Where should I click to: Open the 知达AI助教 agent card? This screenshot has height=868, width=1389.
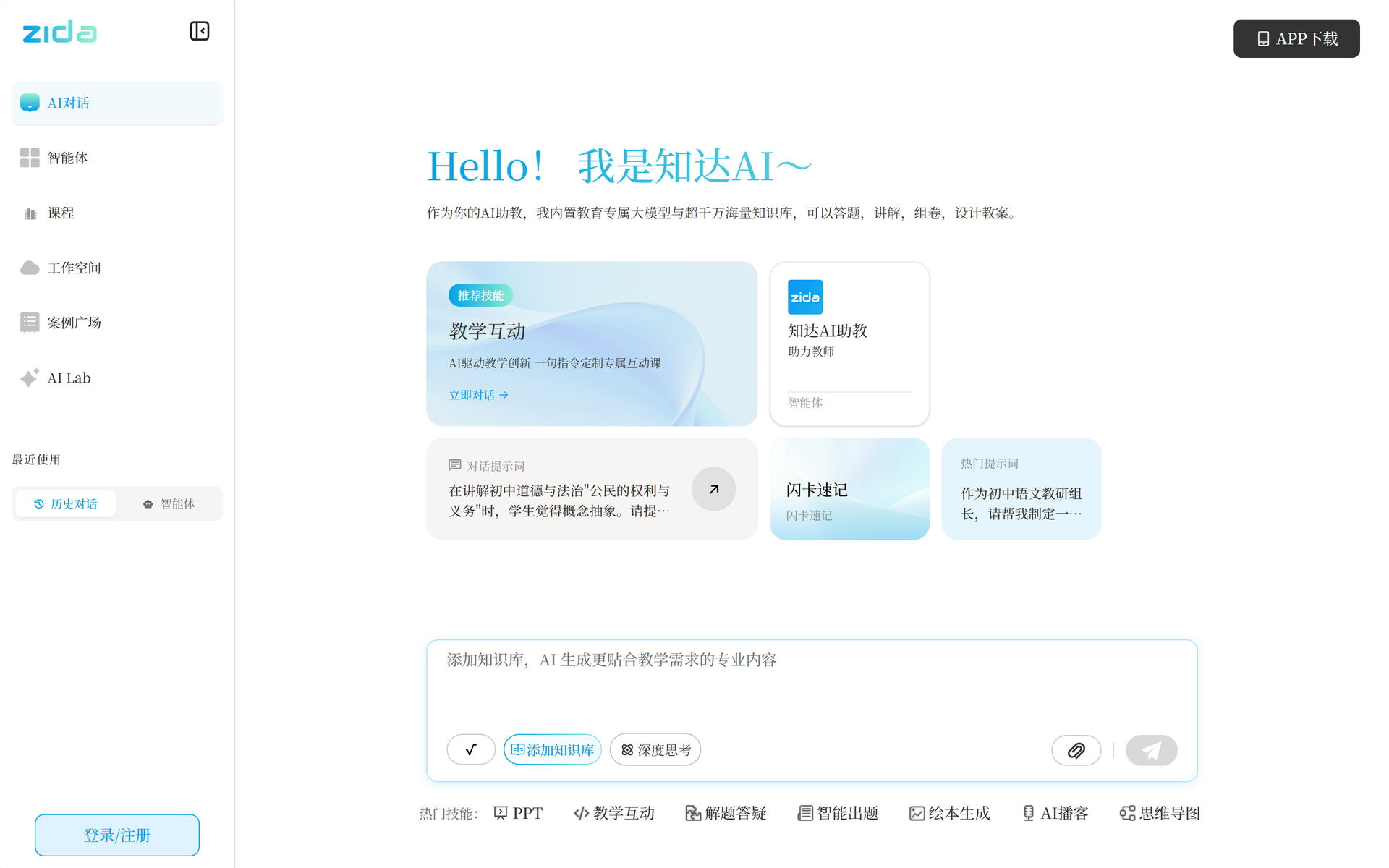coord(849,344)
